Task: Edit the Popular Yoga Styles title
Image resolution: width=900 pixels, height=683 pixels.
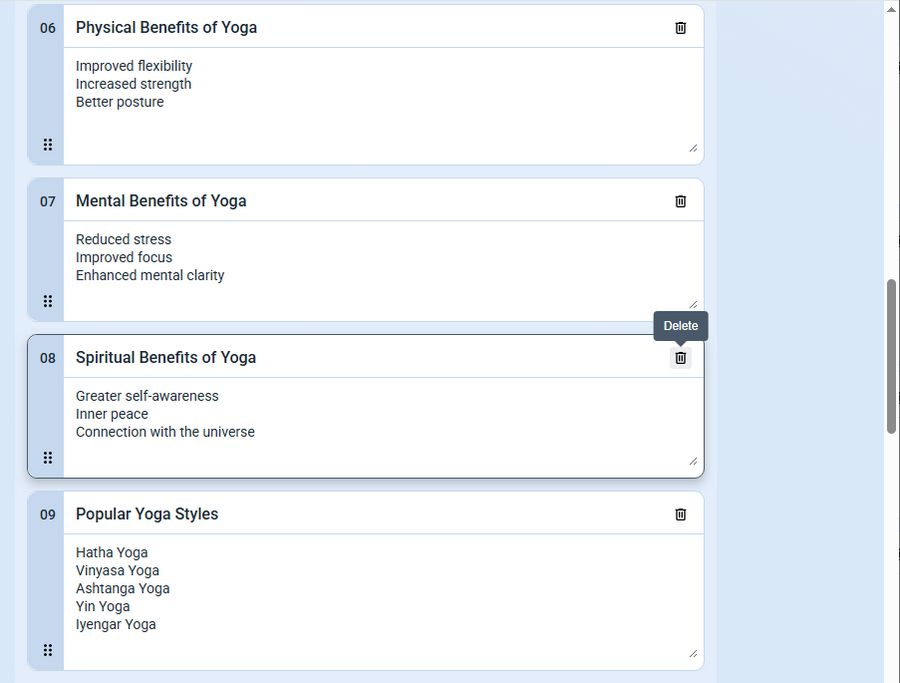Action: click(367, 514)
